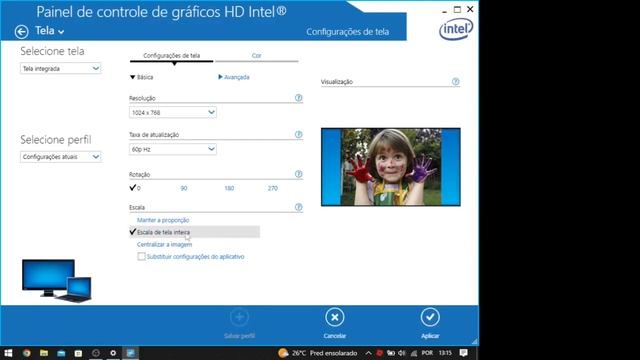
Task: Open the notification center icon
Action: pos(464,353)
